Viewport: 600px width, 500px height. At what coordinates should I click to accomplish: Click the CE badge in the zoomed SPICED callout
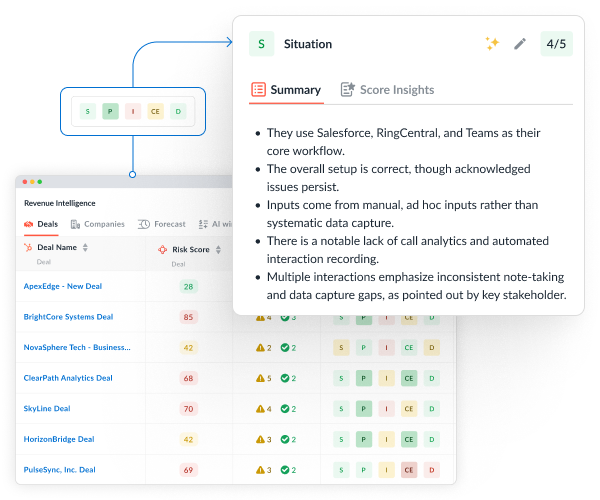pos(155,112)
